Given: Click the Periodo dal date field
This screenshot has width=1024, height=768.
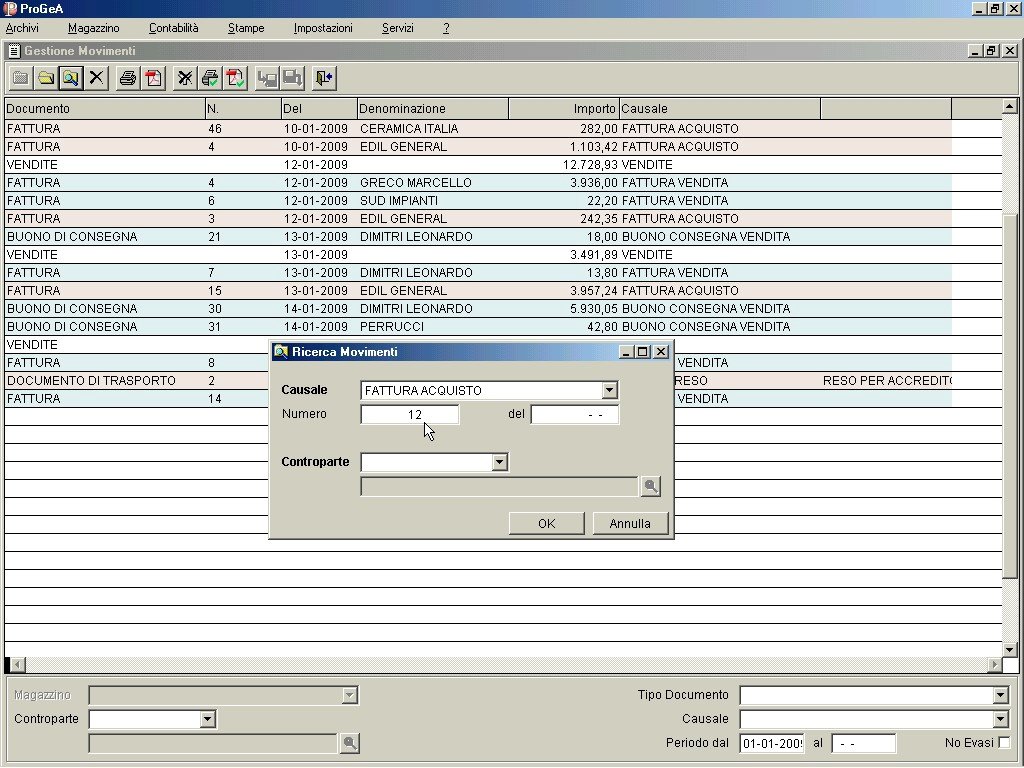Looking at the screenshot, I should [x=772, y=743].
